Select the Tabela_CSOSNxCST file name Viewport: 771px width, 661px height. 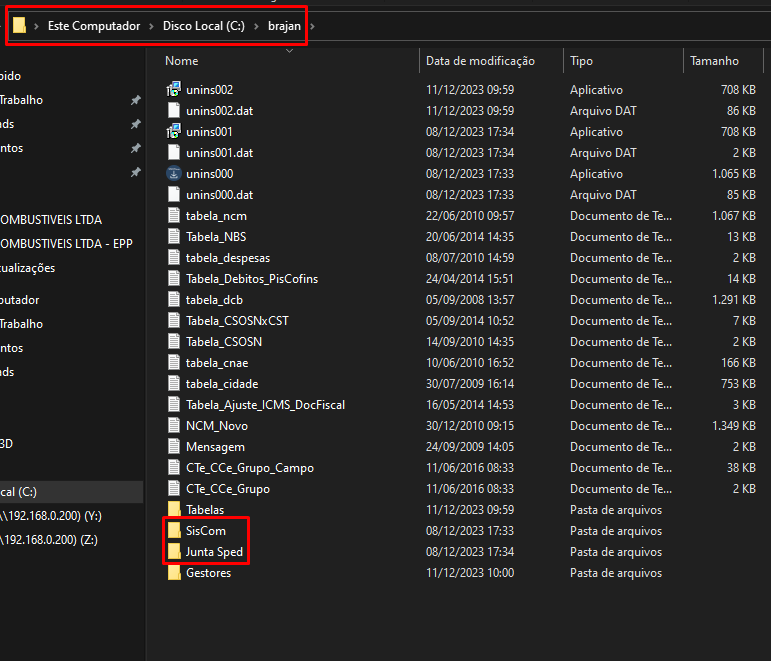click(237, 321)
